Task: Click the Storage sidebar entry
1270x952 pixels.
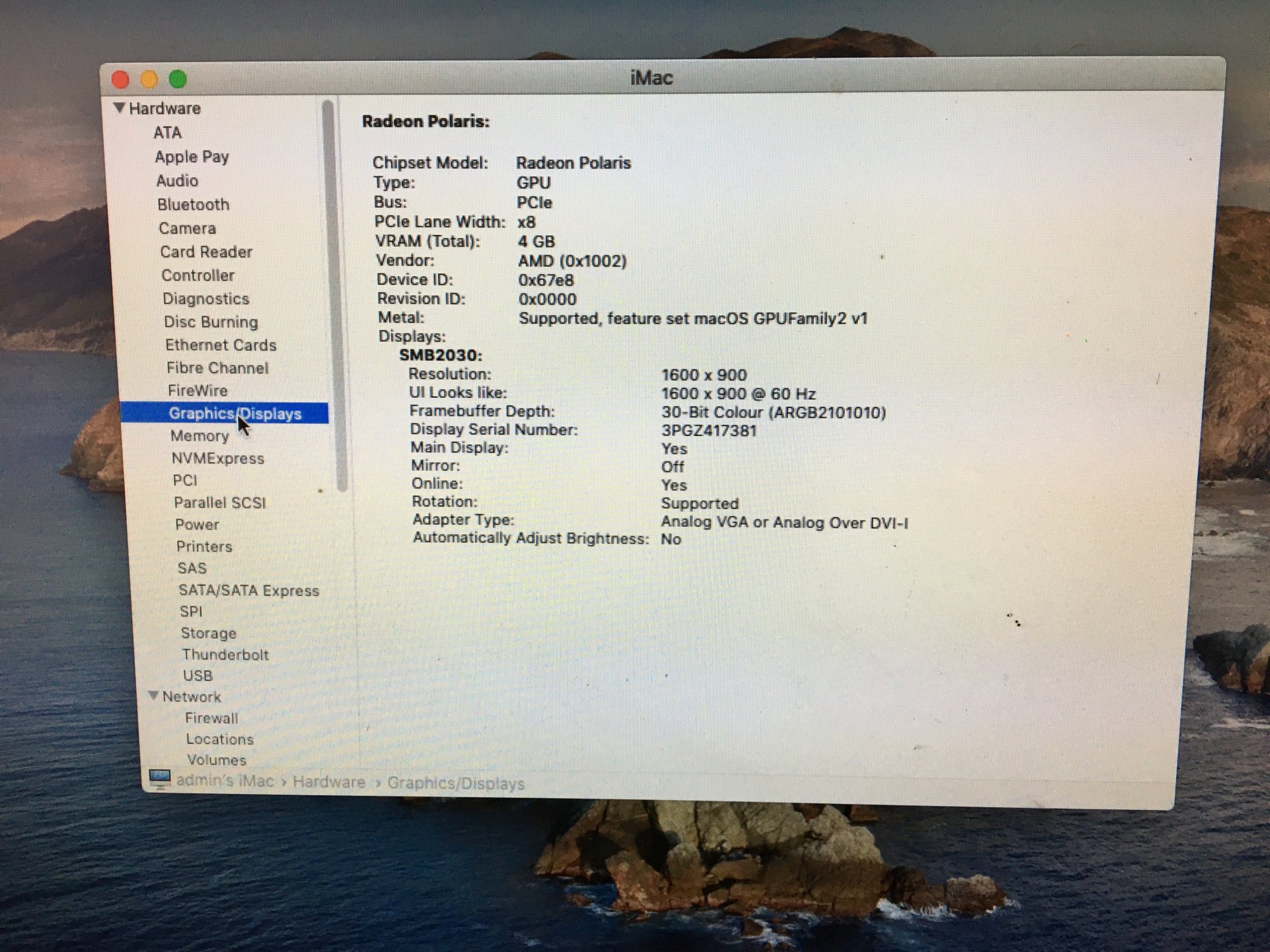Action: tap(208, 633)
